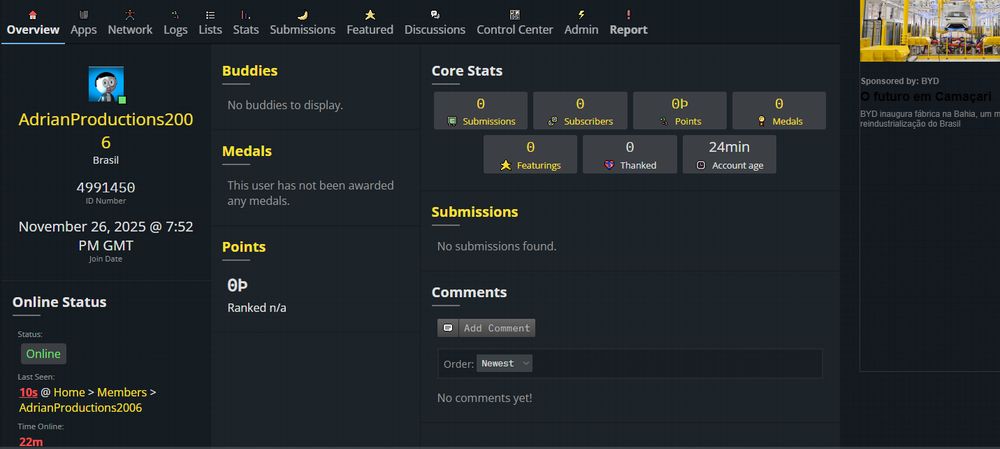
Task: Open the Report tab label
Action: point(628,30)
